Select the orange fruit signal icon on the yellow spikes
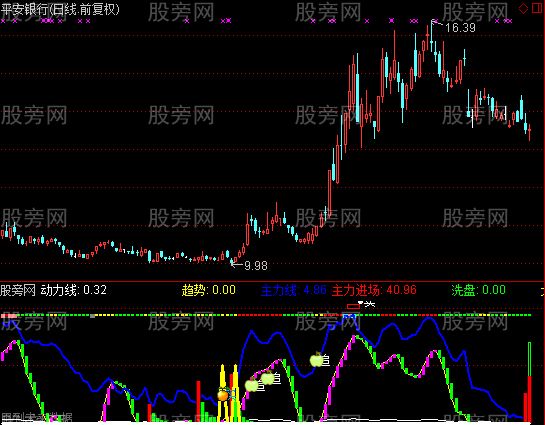 (223, 395)
